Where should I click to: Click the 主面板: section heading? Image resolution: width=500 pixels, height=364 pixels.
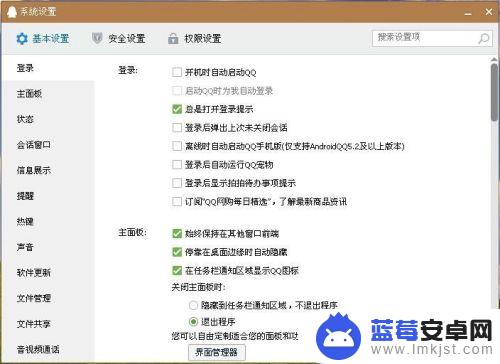click(132, 232)
